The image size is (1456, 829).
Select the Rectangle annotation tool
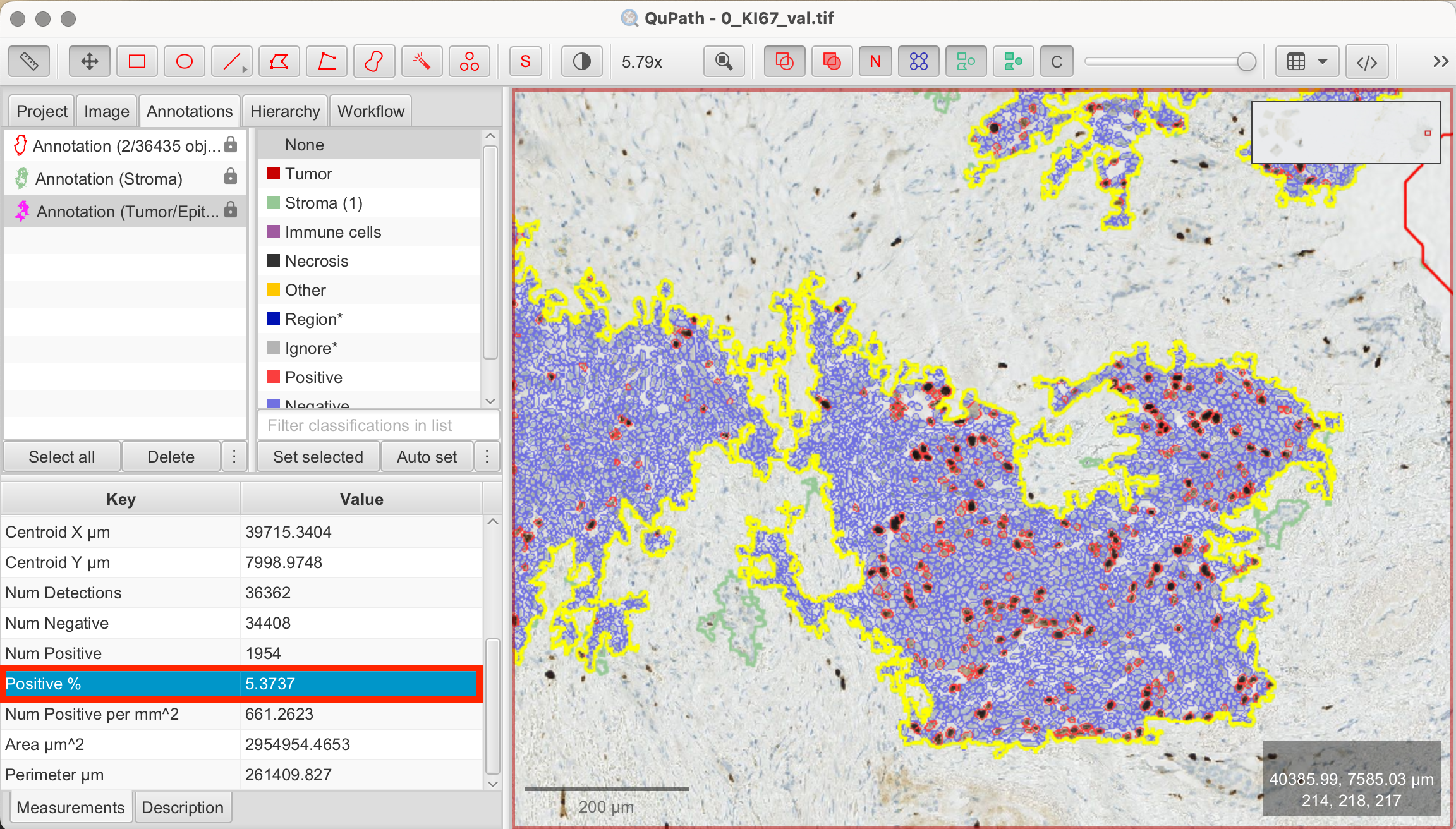136,61
